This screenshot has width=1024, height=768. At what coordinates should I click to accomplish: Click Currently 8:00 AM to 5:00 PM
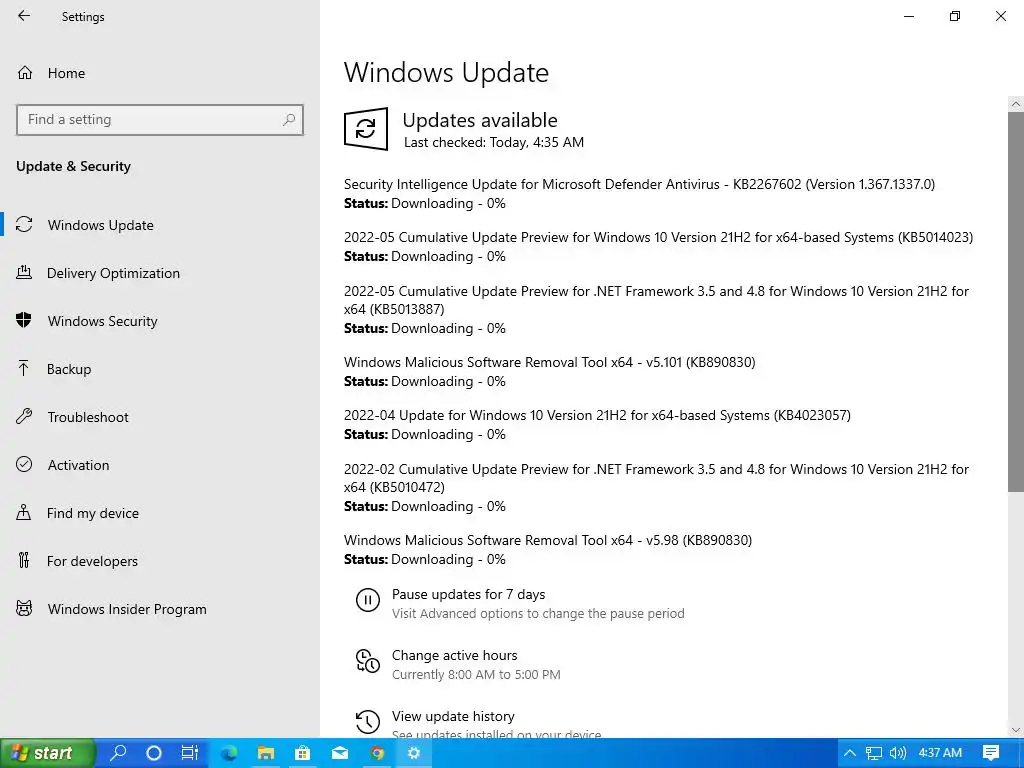coord(476,675)
